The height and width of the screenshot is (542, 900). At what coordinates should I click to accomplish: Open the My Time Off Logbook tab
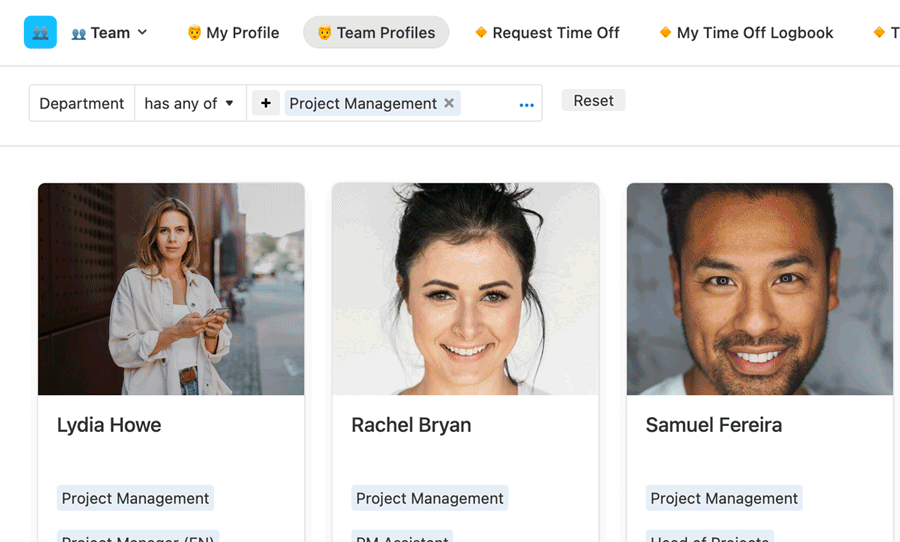tap(746, 33)
